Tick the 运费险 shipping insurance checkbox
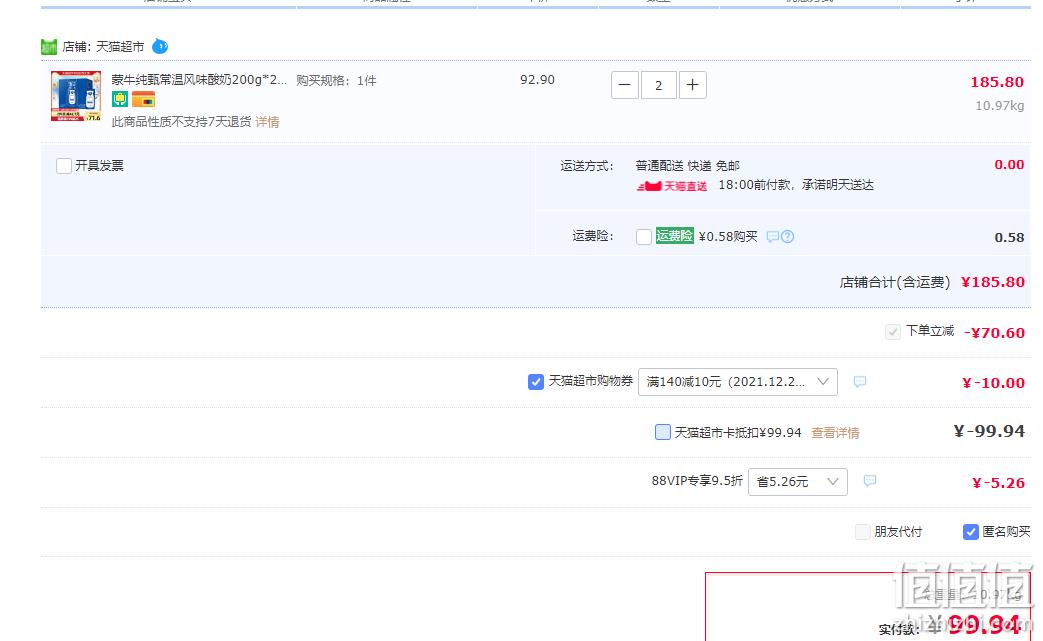 [644, 237]
